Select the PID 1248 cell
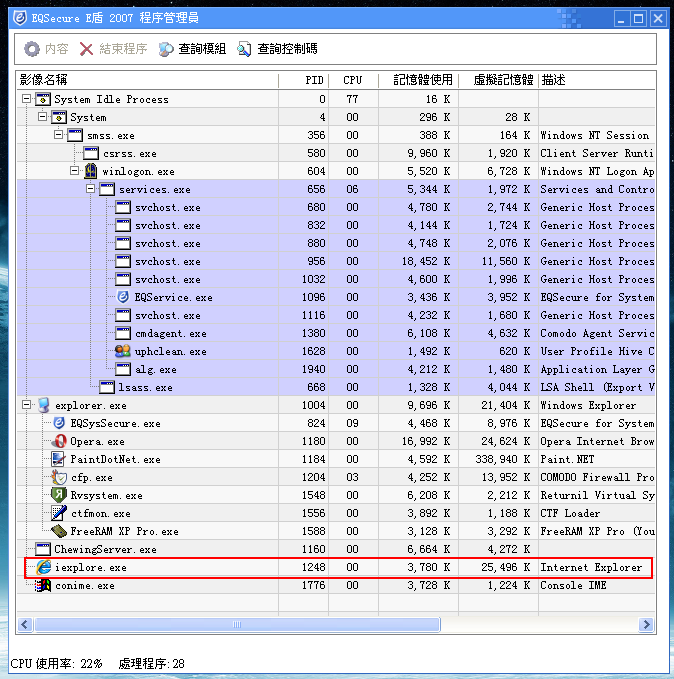This screenshot has height=679, width=674. point(304,567)
